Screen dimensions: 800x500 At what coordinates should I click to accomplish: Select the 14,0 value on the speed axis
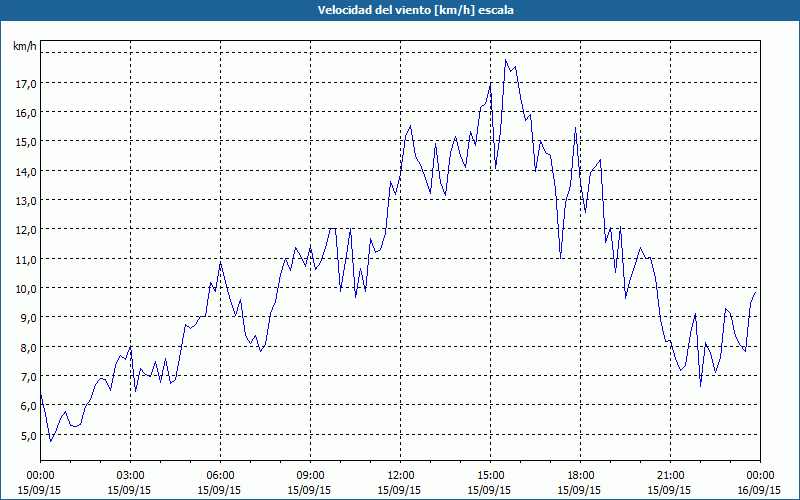pos(26,172)
